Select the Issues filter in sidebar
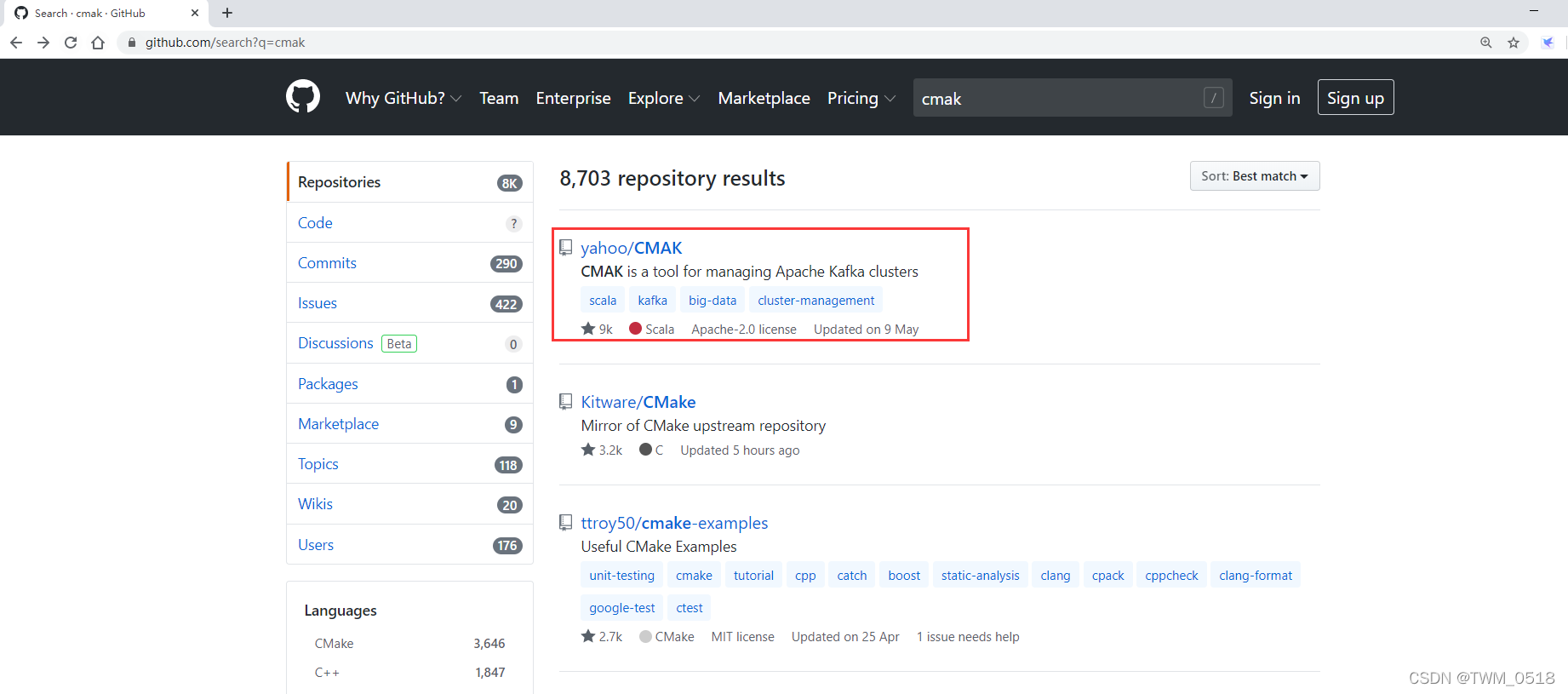 pos(410,303)
